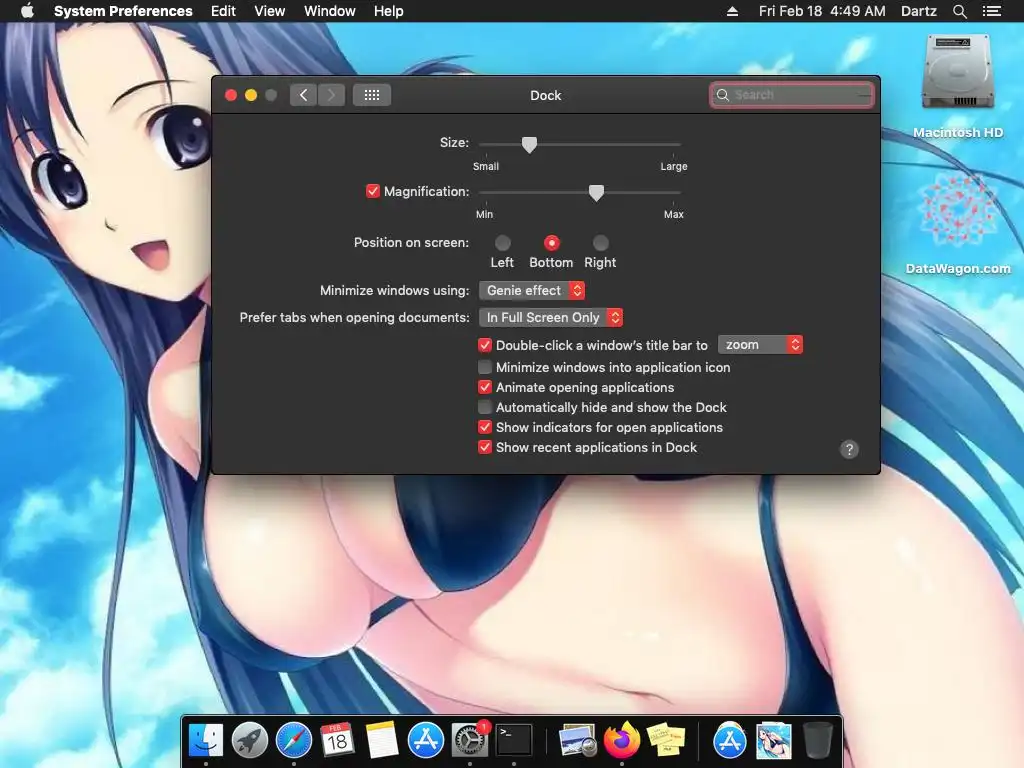Open Macintosh HD desktop drive
Image resolution: width=1024 pixels, height=768 pixels.
coord(957,86)
